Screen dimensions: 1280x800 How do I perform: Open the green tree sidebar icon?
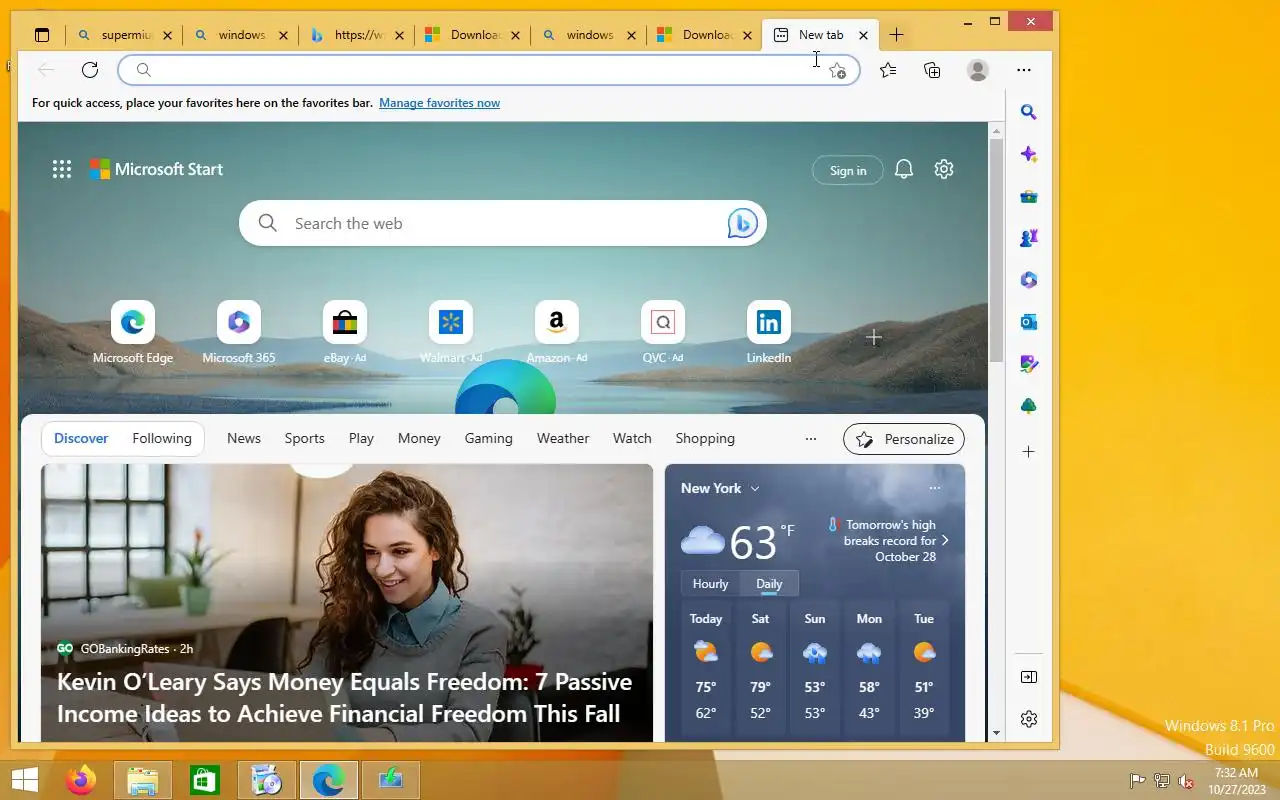click(x=1028, y=406)
